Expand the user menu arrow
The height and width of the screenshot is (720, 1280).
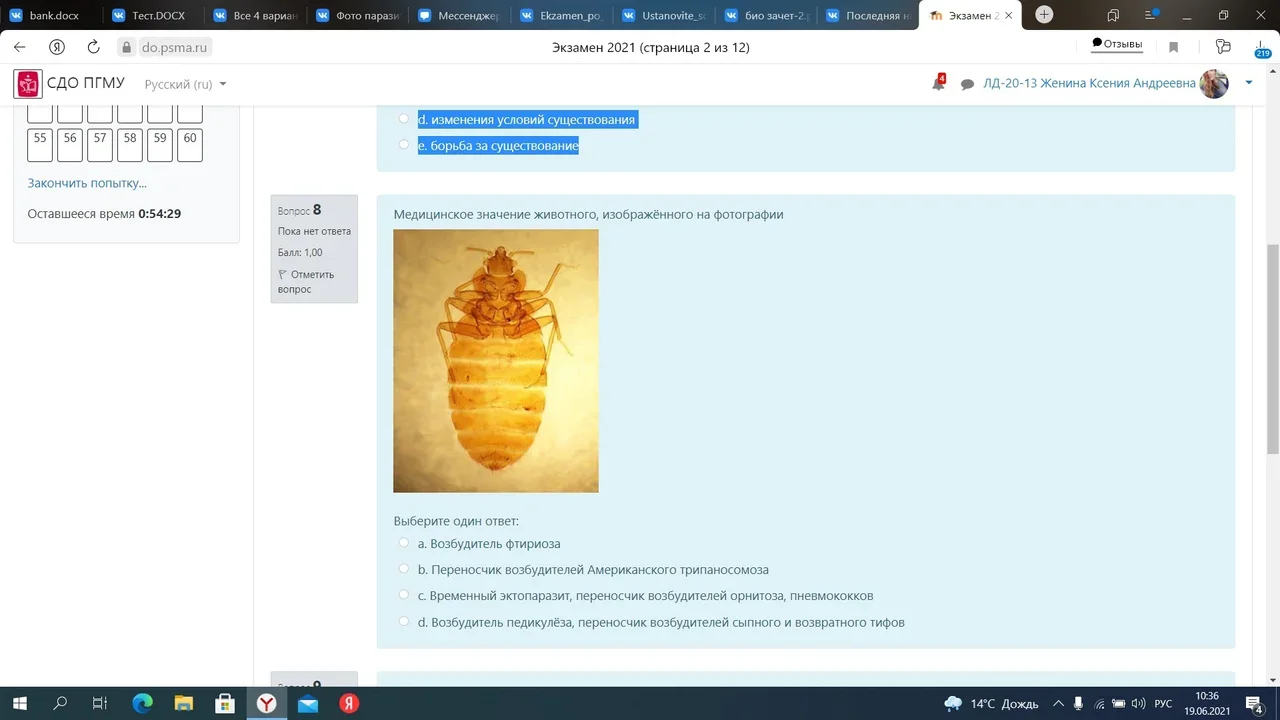pyautogui.click(x=1249, y=83)
